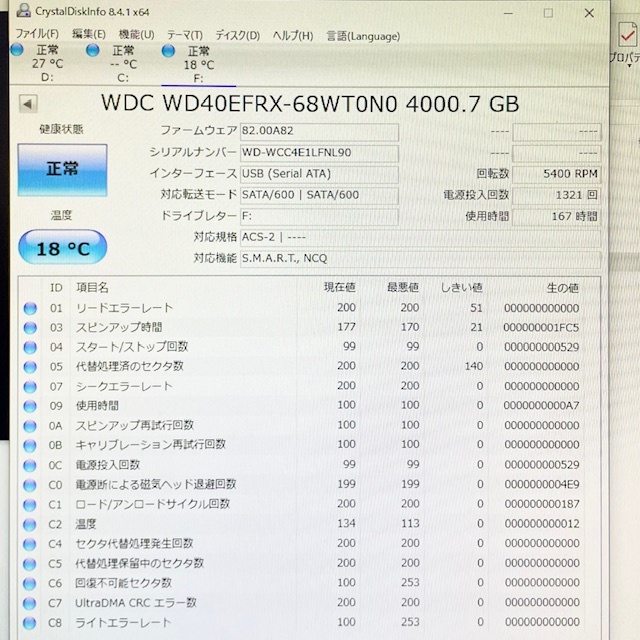Select the スピンアップ時間 row name

coord(119,327)
